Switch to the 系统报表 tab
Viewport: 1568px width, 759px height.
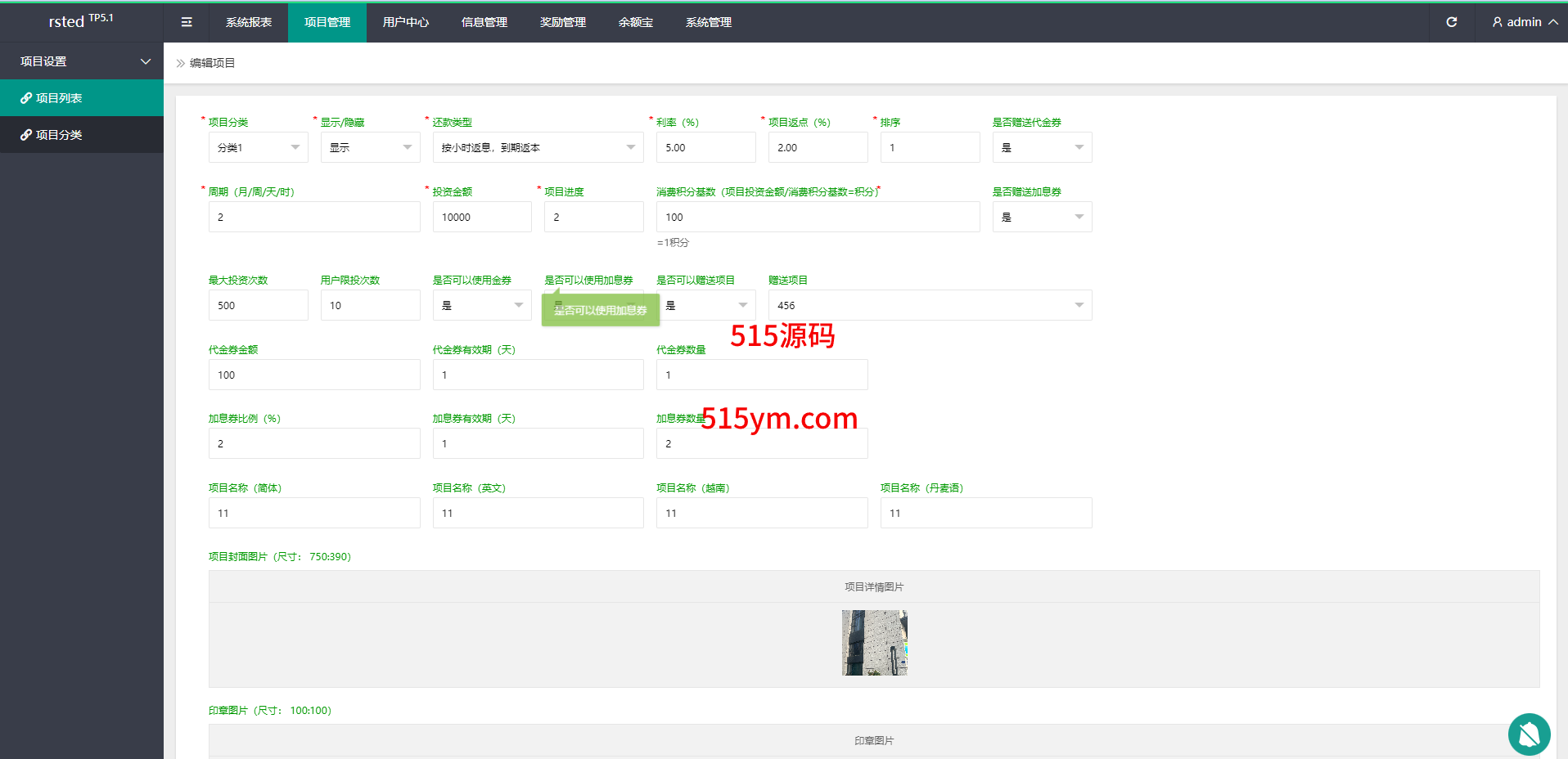tap(249, 22)
